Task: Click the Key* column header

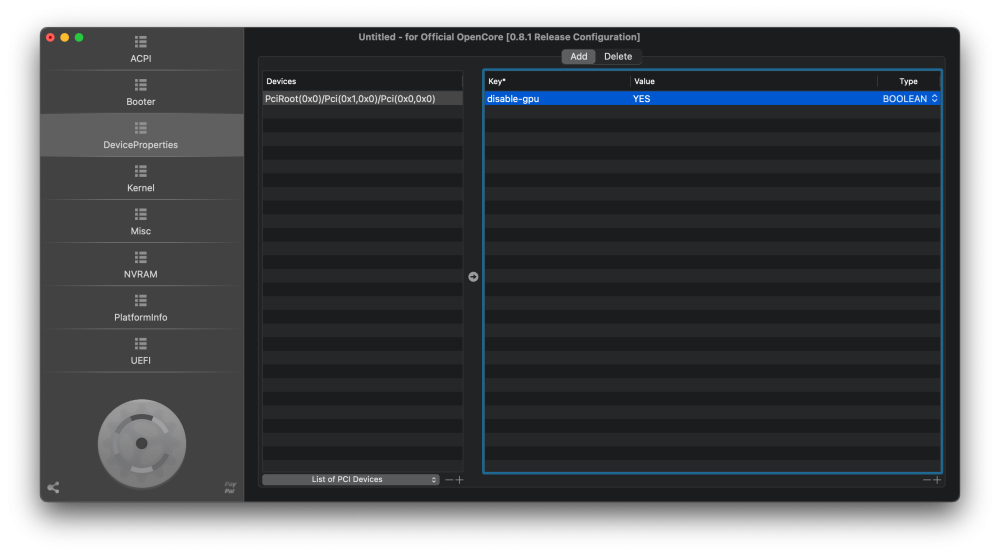Action: click(x=557, y=81)
